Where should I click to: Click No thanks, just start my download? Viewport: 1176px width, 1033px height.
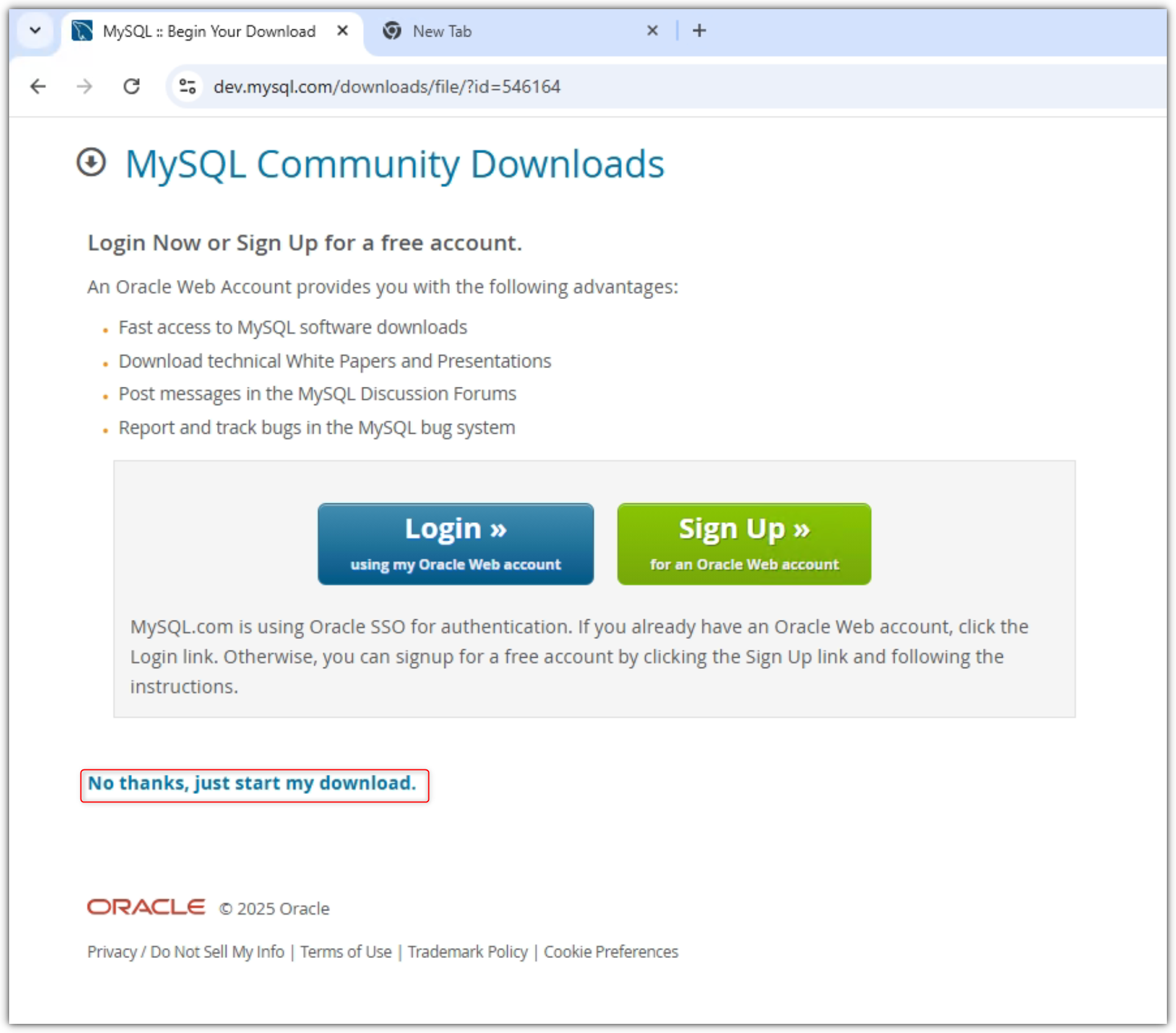click(x=251, y=783)
